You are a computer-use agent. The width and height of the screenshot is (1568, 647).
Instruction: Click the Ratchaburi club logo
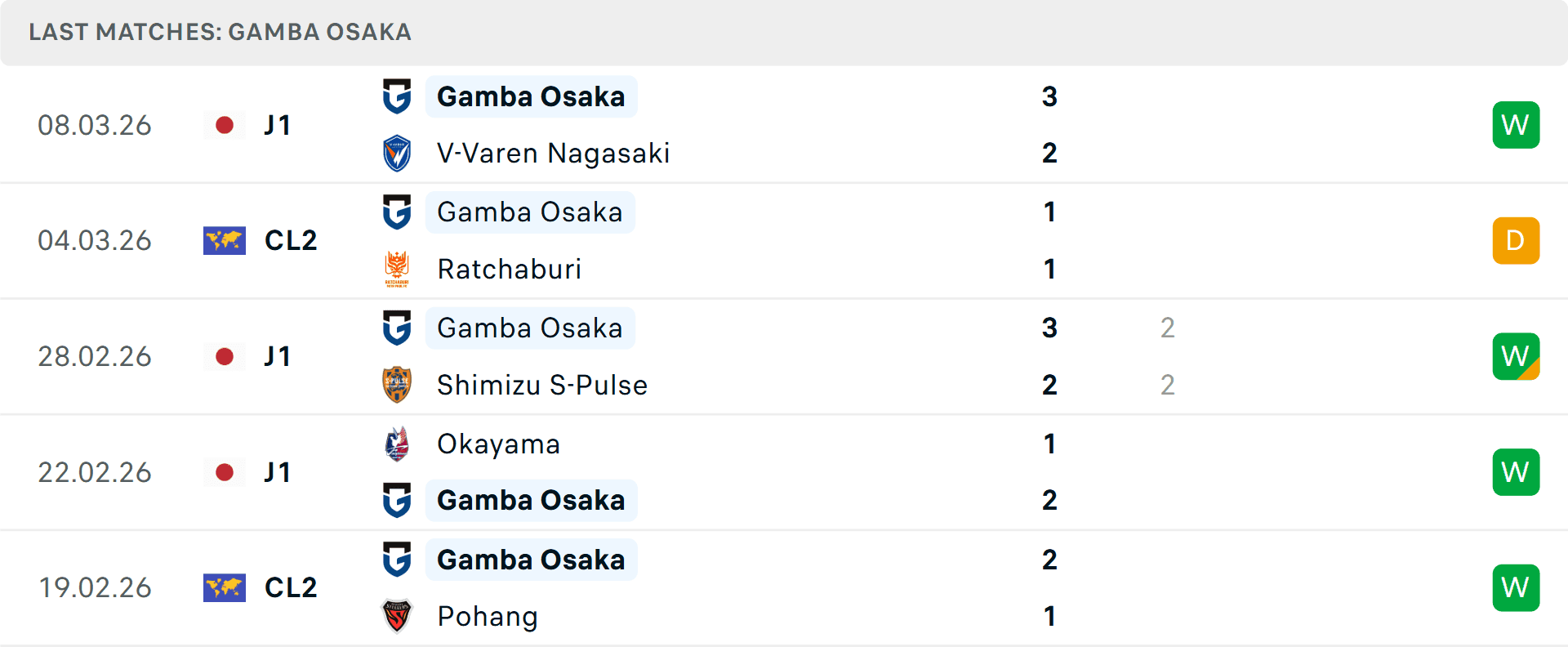[397, 269]
